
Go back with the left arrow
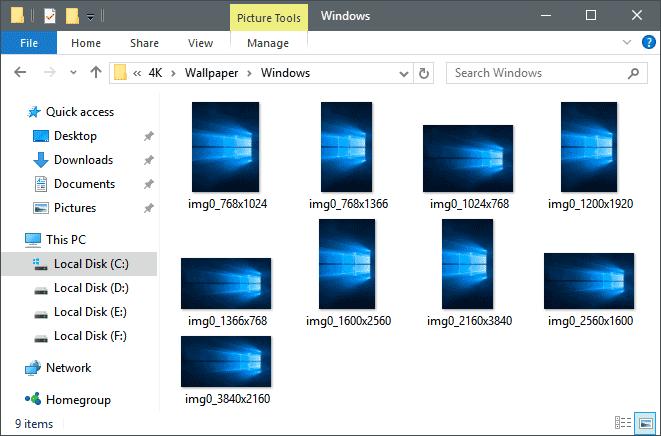pyautogui.click(x=20, y=73)
